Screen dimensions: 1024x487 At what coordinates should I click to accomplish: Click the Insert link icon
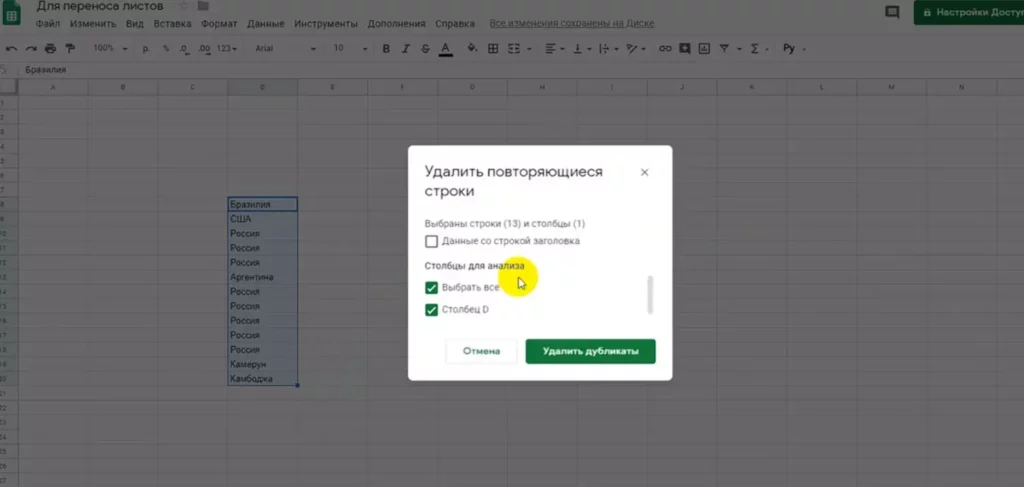(x=665, y=49)
